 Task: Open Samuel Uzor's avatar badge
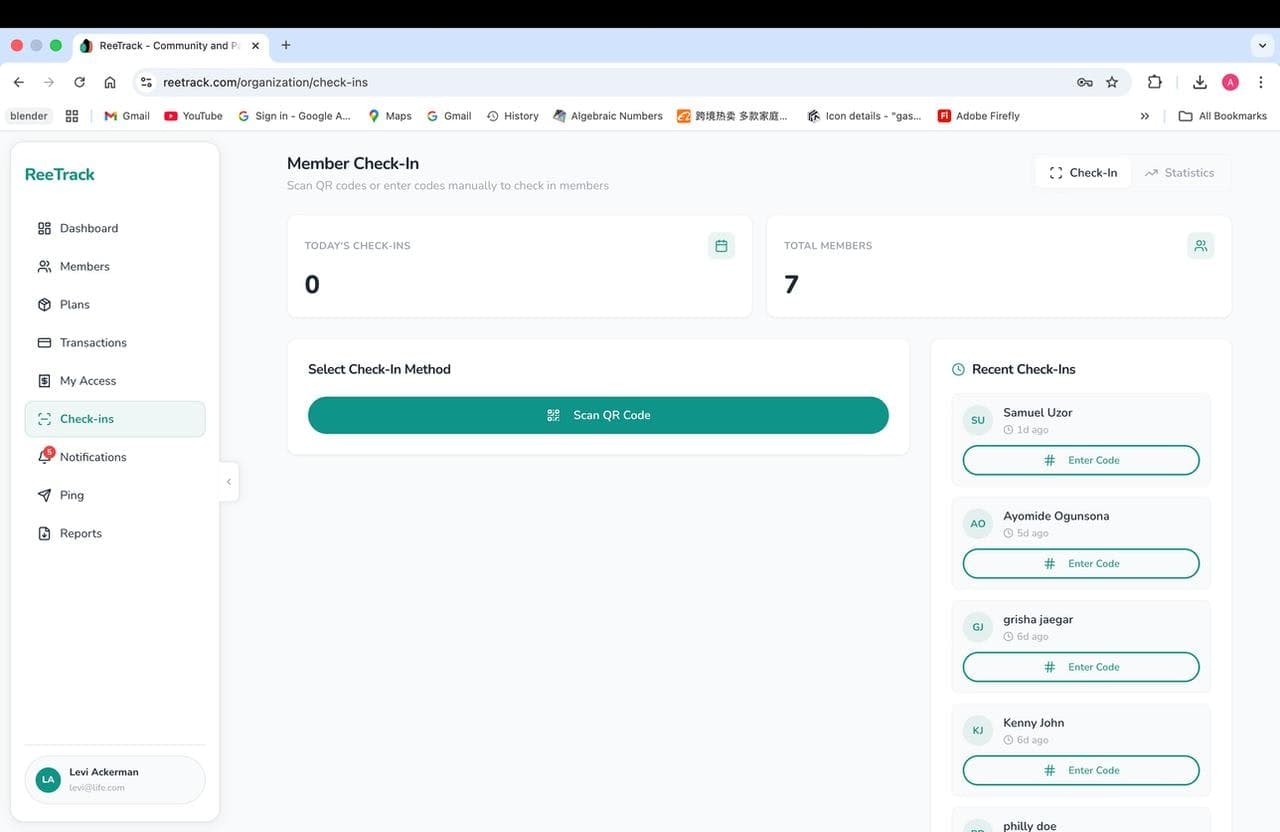(977, 420)
